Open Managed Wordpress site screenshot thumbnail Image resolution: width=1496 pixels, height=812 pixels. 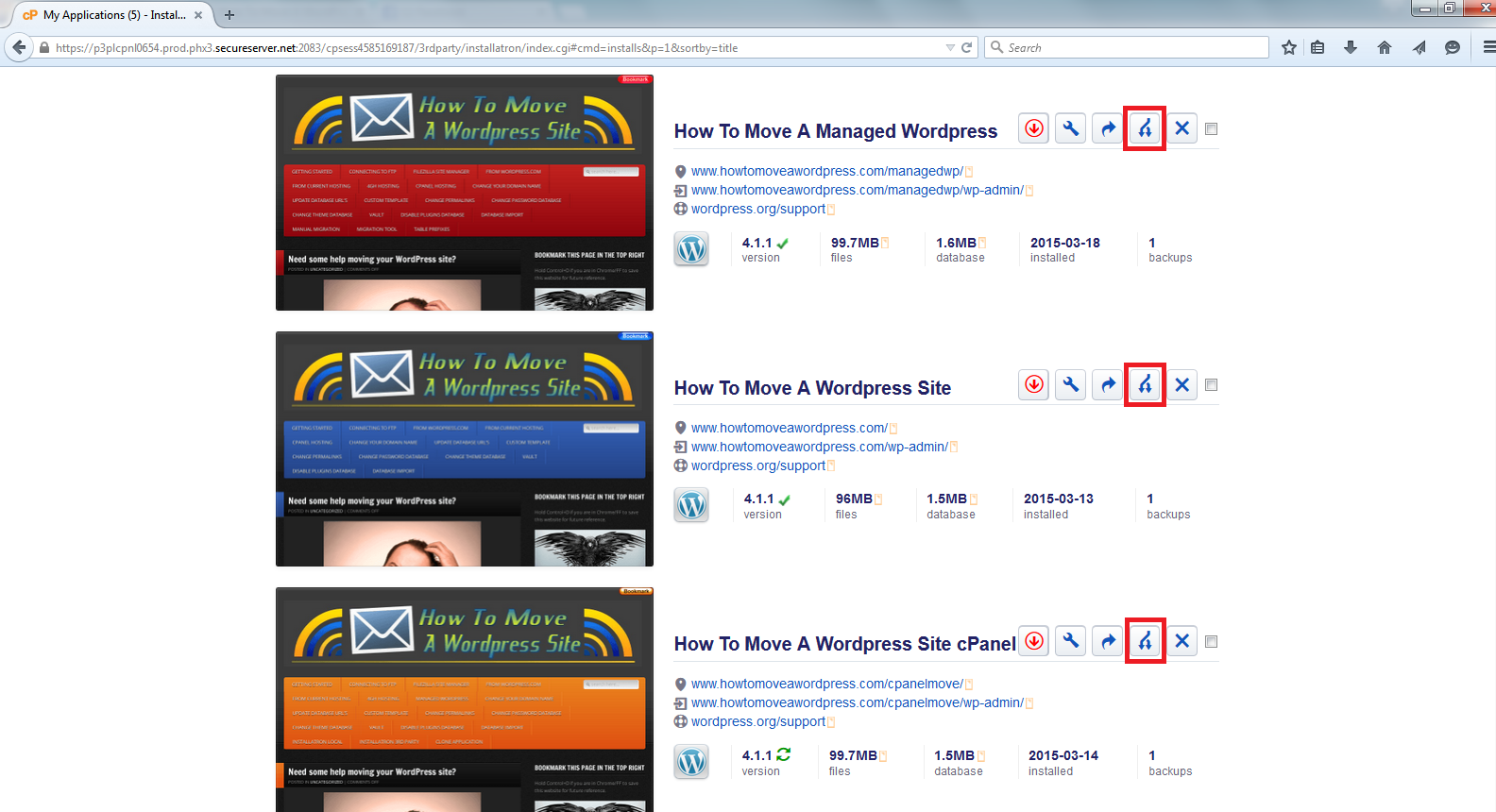(465, 193)
